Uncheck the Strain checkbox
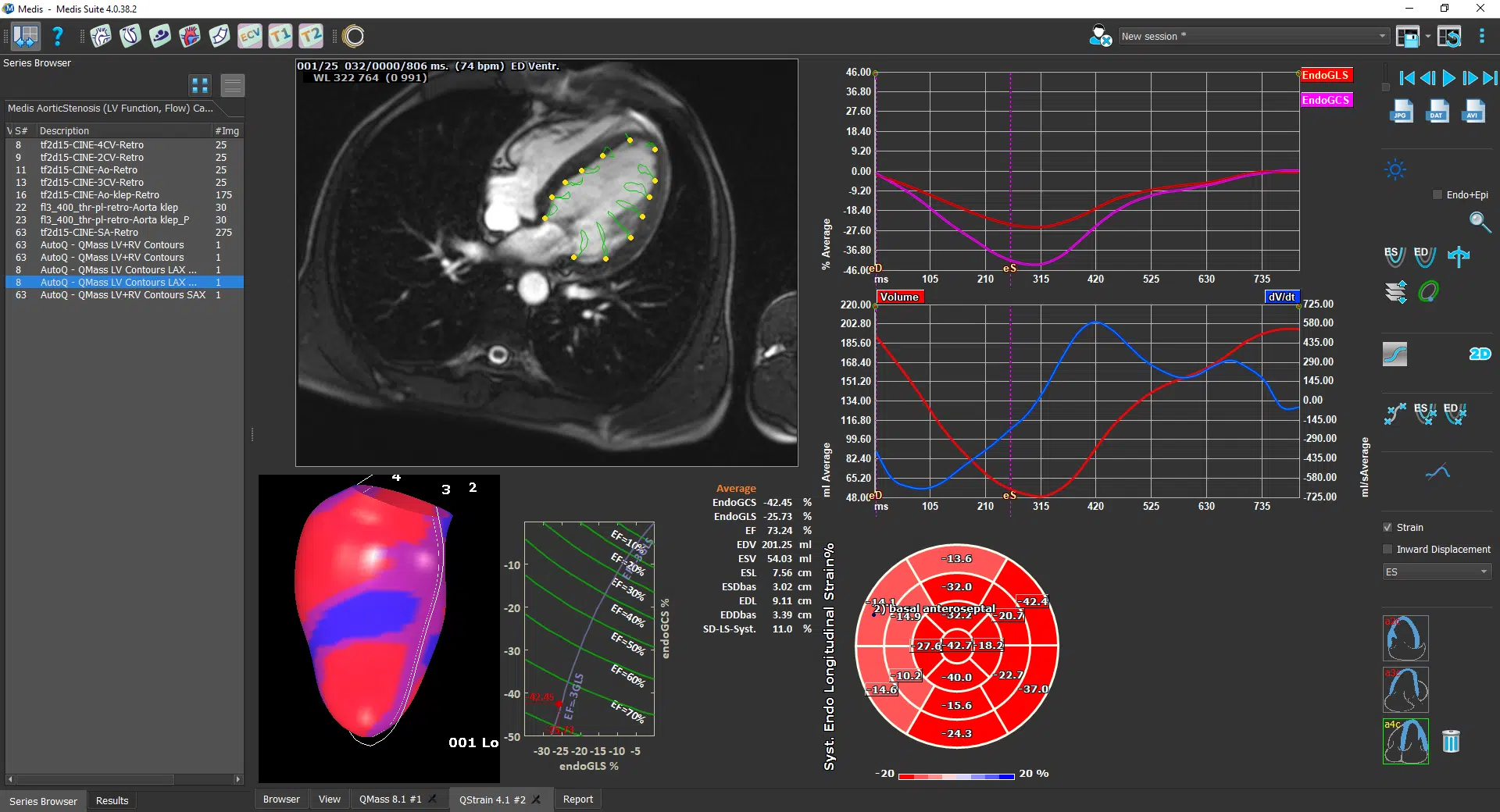 coord(1388,528)
